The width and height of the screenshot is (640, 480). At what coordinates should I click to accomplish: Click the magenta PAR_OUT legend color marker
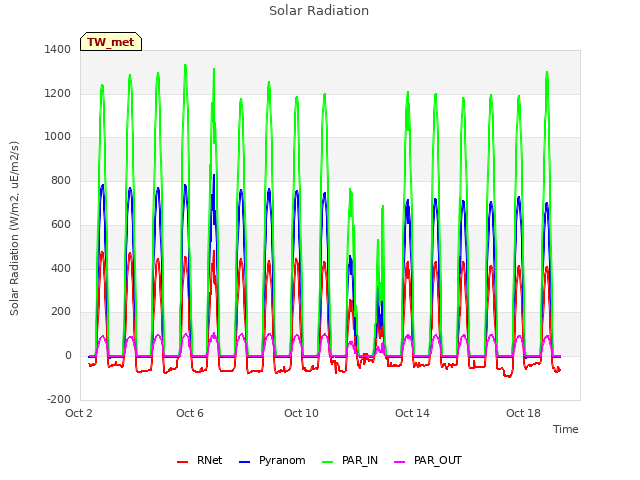tap(400, 462)
